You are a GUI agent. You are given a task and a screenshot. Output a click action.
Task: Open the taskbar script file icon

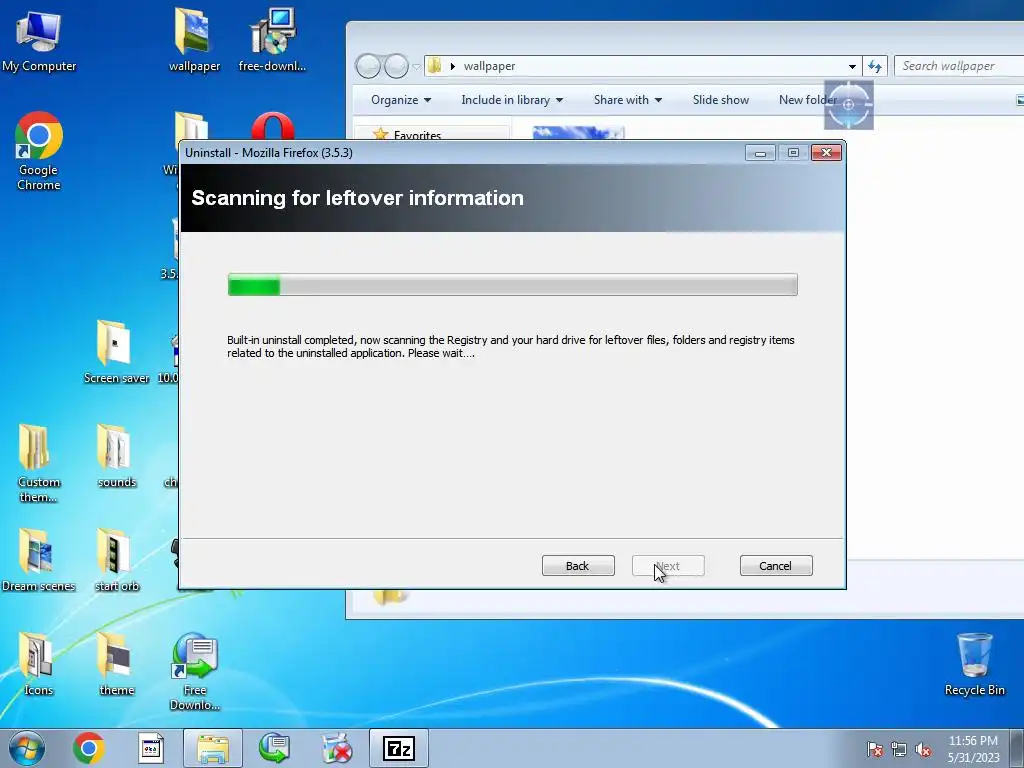(x=151, y=748)
